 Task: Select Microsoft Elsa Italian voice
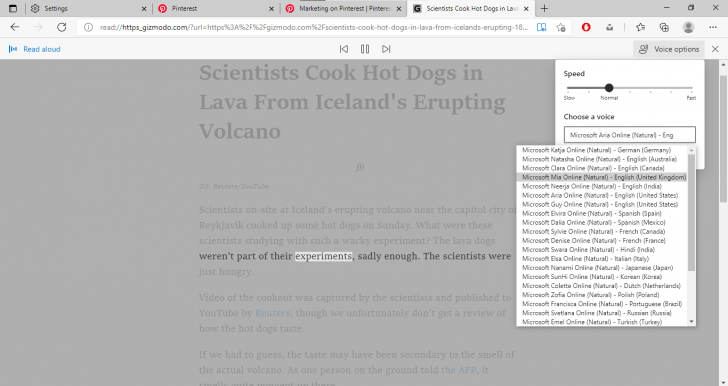(602, 259)
